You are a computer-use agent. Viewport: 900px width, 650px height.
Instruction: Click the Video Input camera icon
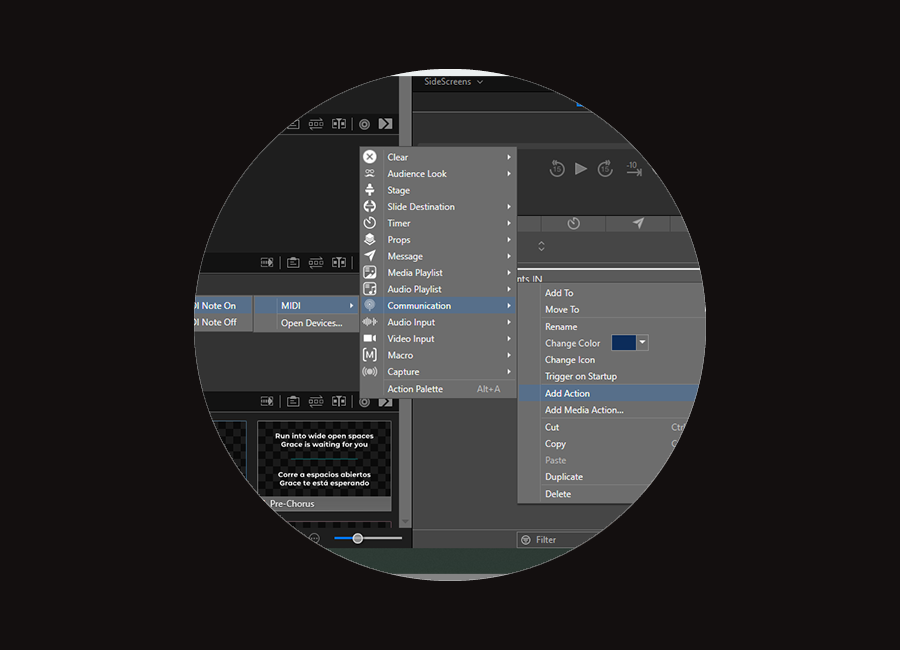[x=370, y=339]
